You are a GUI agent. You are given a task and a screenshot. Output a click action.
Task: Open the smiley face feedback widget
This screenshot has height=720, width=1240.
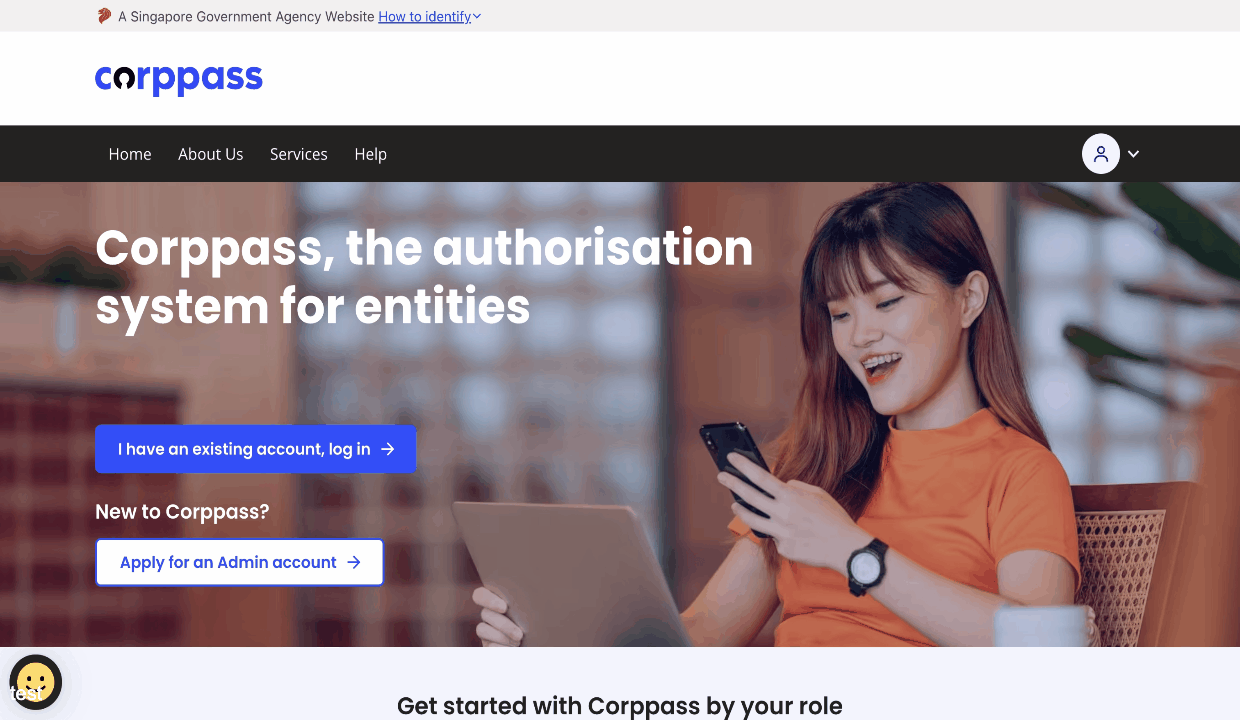(x=36, y=683)
